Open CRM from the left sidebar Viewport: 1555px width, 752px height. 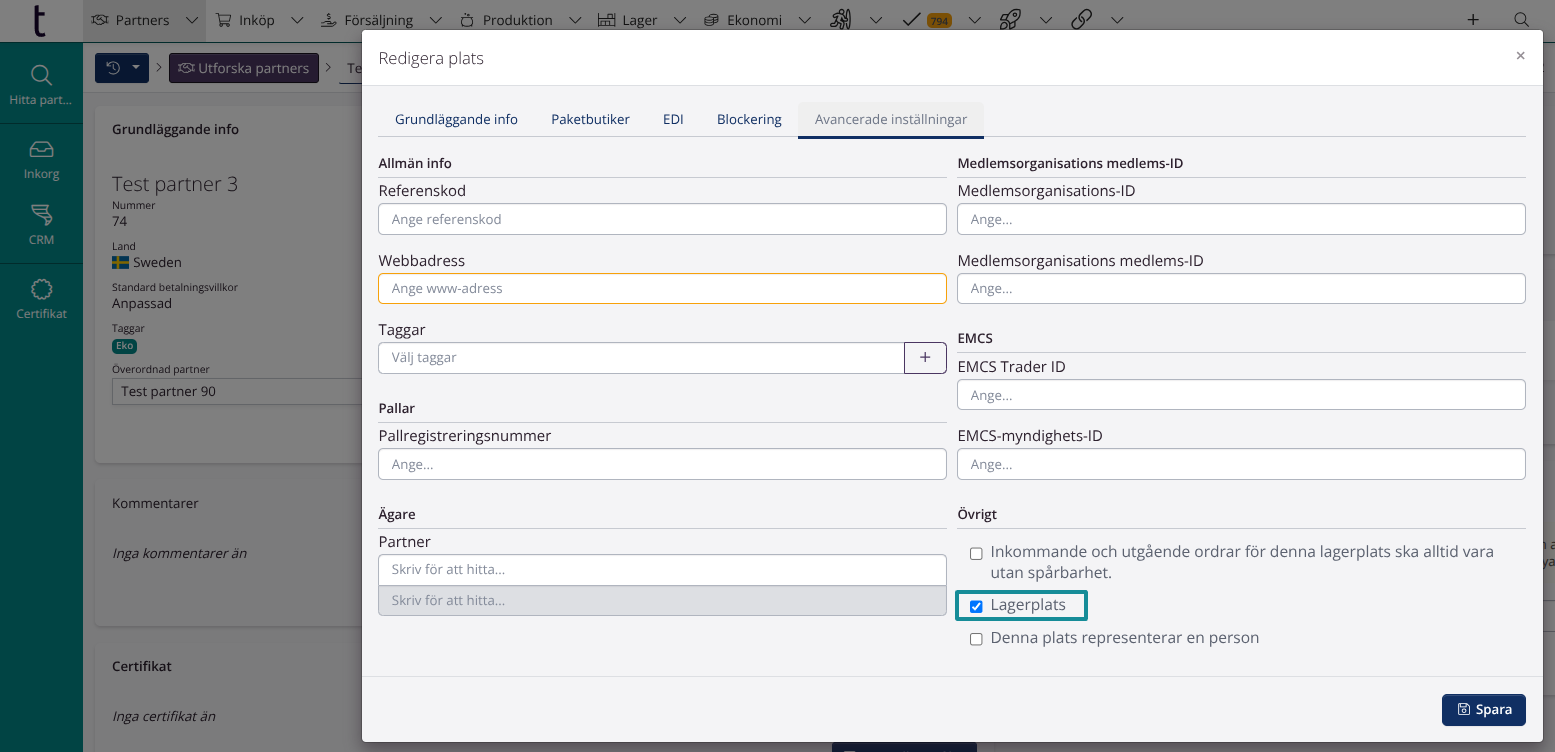(x=41, y=225)
